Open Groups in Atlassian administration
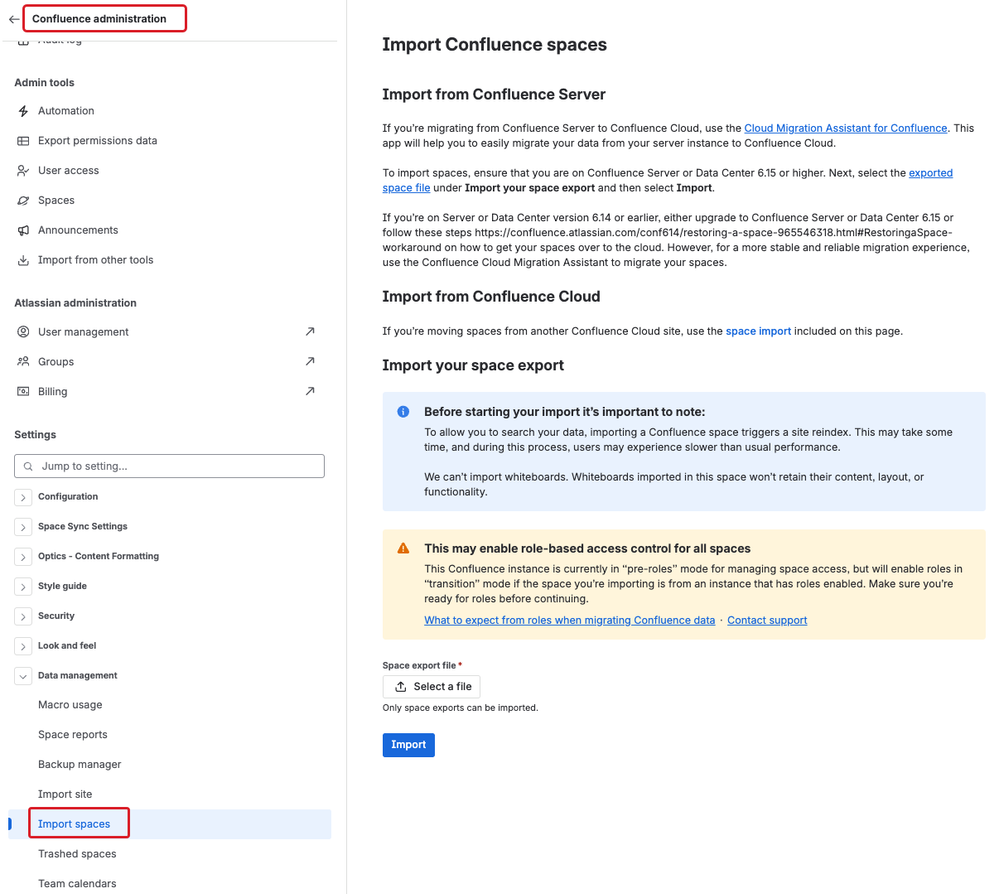999x894 pixels. tap(56, 362)
